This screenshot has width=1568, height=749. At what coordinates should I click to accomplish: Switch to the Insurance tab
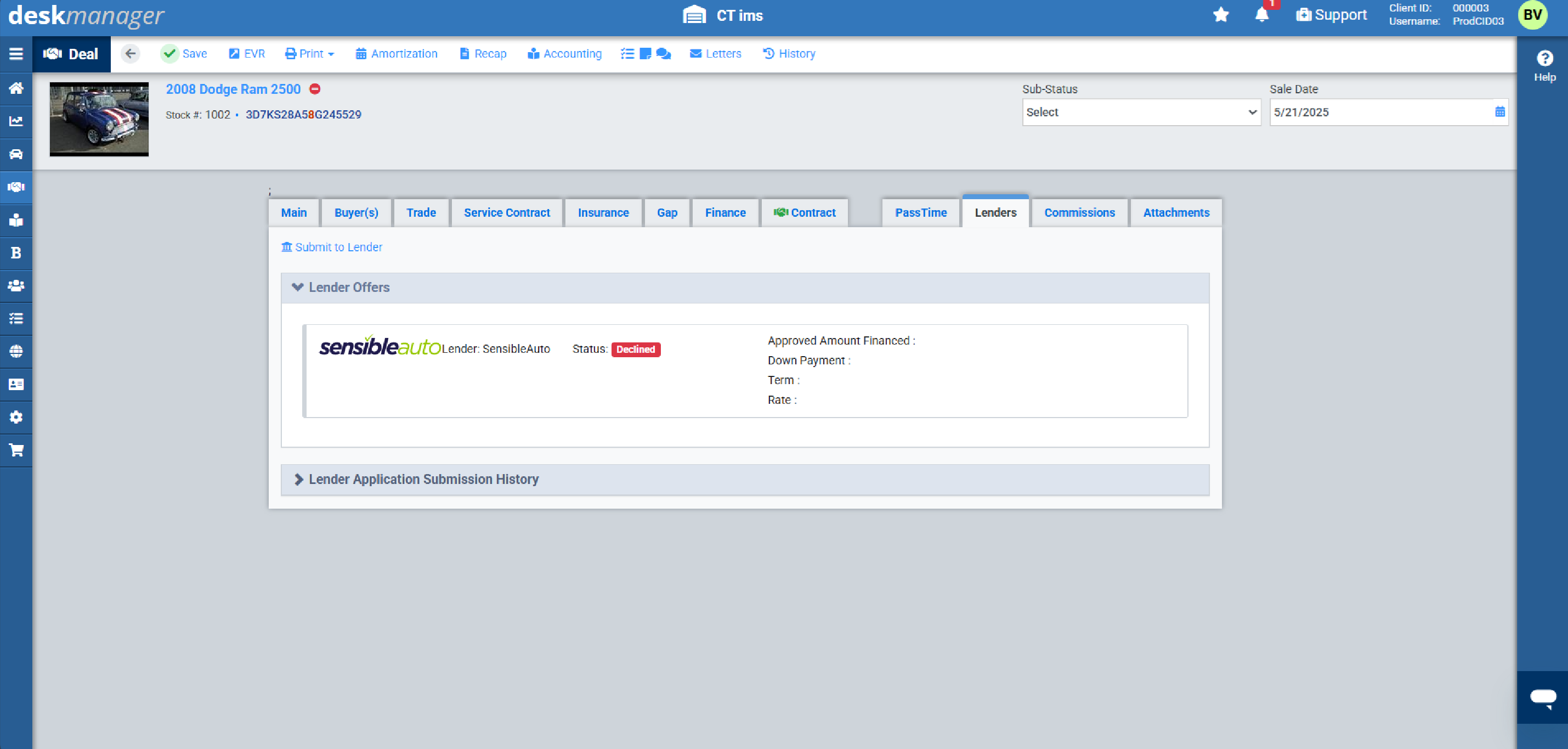click(x=603, y=212)
